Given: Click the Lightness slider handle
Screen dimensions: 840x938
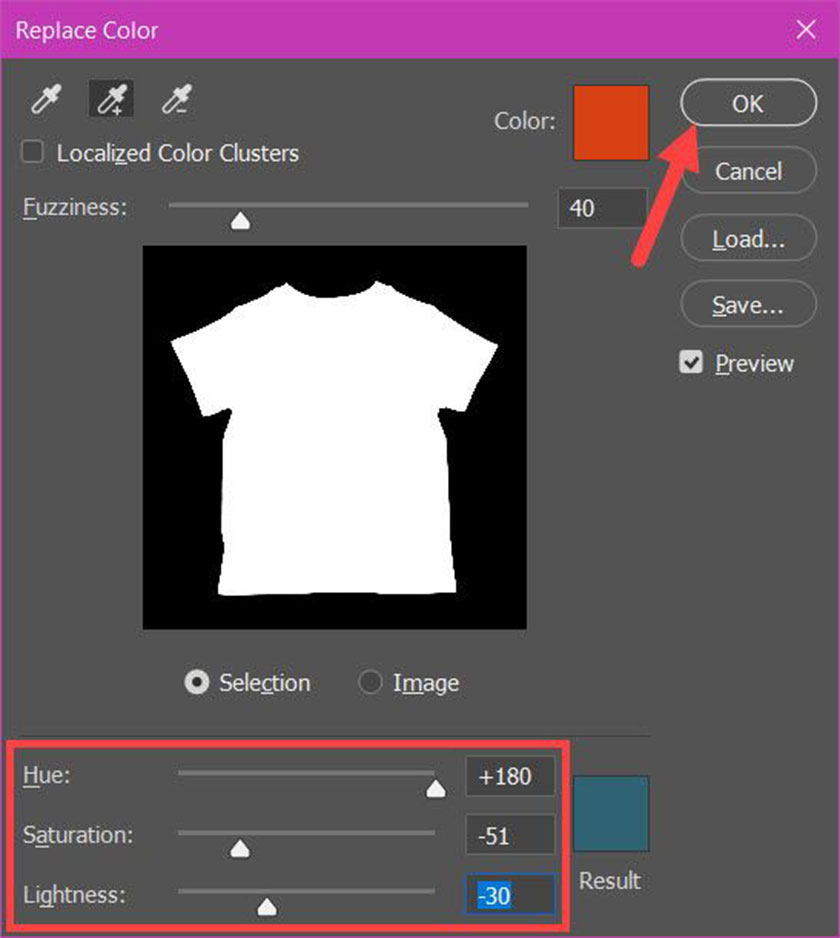Looking at the screenshot, I should [x=267, y=907].
